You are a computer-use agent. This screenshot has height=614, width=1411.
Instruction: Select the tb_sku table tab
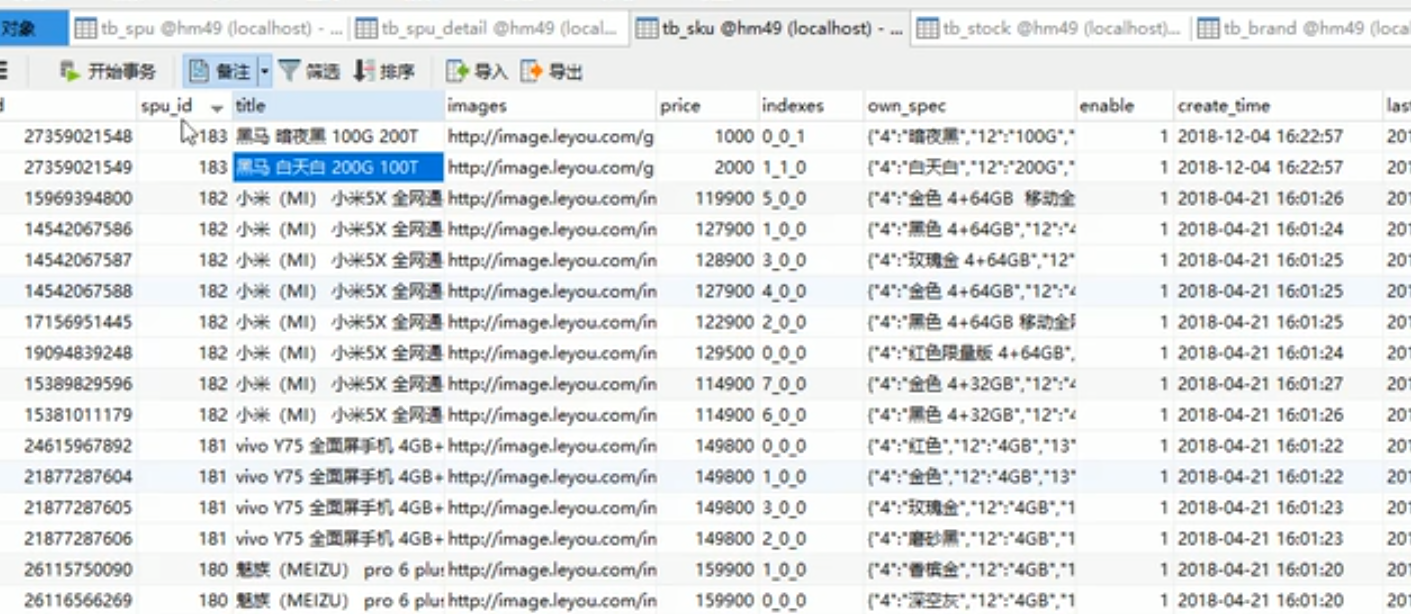tap(770, 29)
